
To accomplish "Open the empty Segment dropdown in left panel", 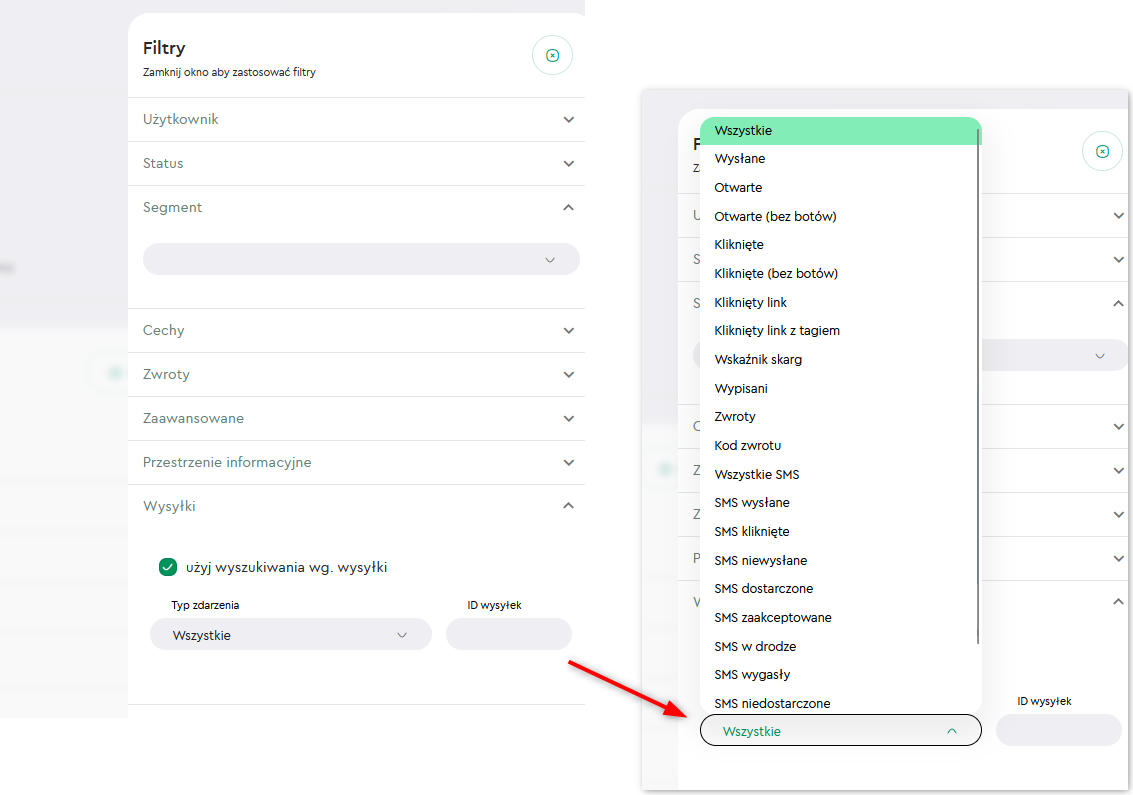I will point(361,259).
